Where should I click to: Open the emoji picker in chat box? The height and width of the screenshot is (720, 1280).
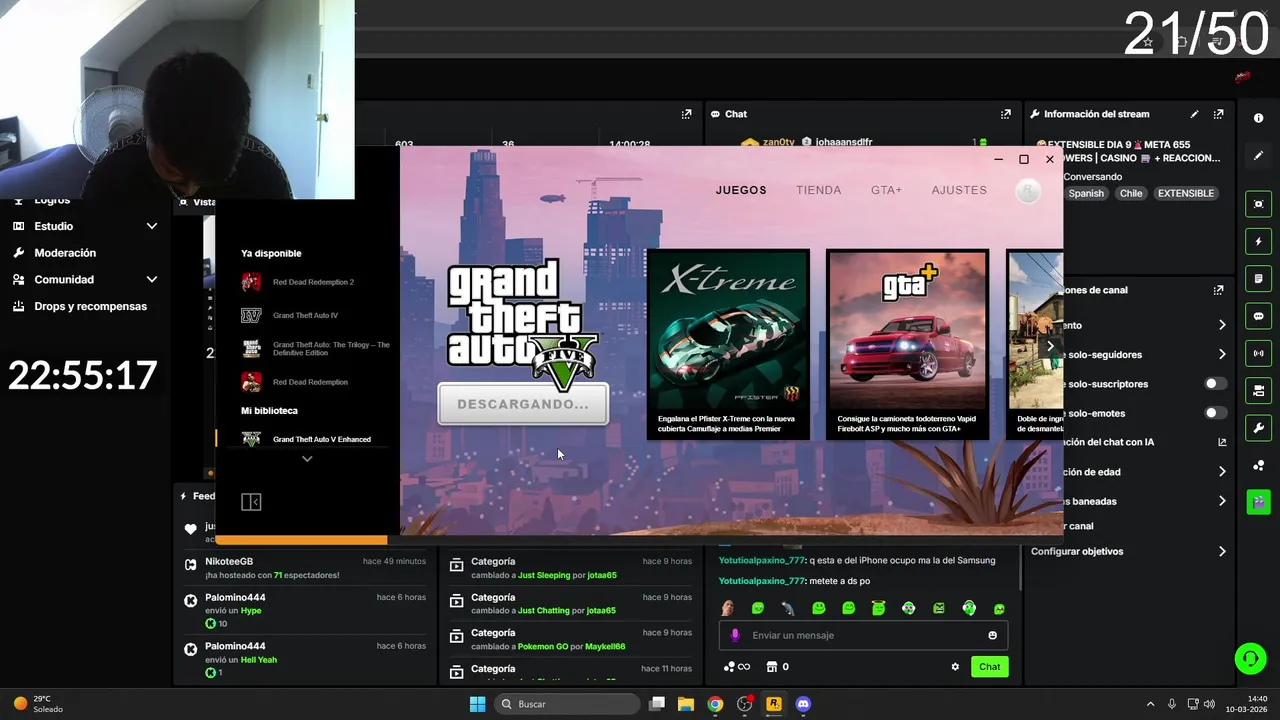tap(992, 635)
